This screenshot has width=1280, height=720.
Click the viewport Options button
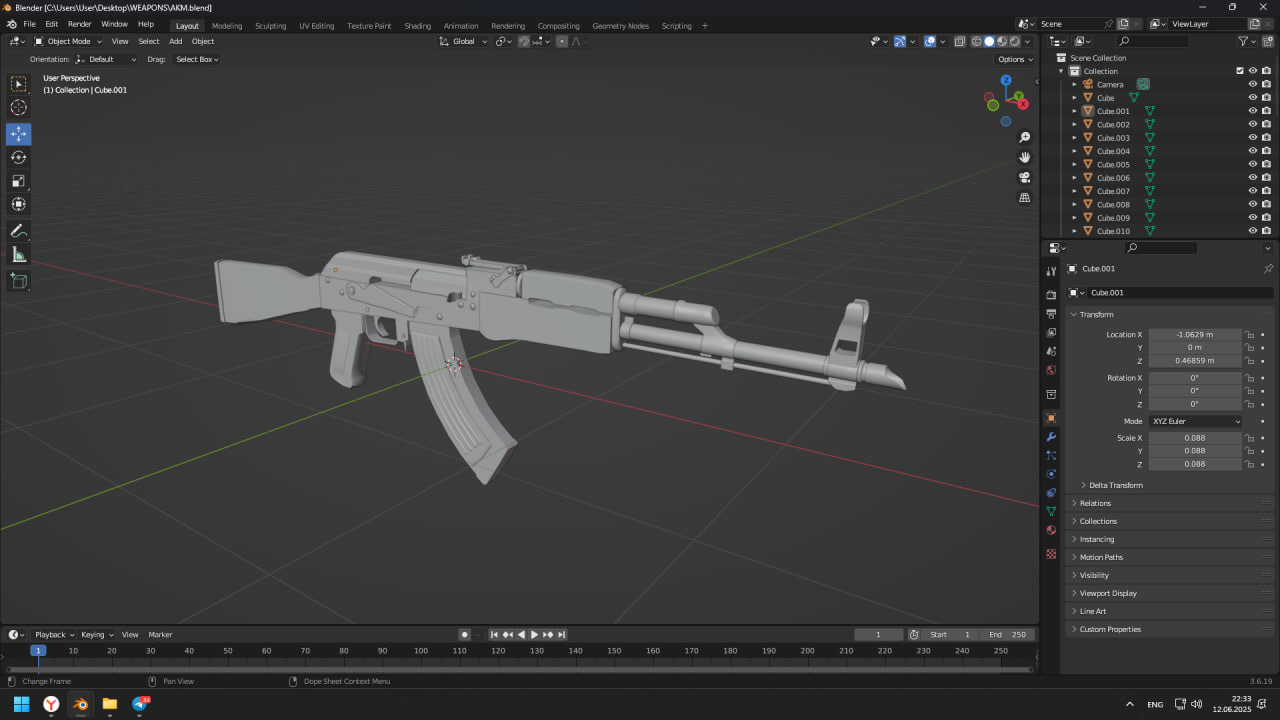coord(1014,59)
